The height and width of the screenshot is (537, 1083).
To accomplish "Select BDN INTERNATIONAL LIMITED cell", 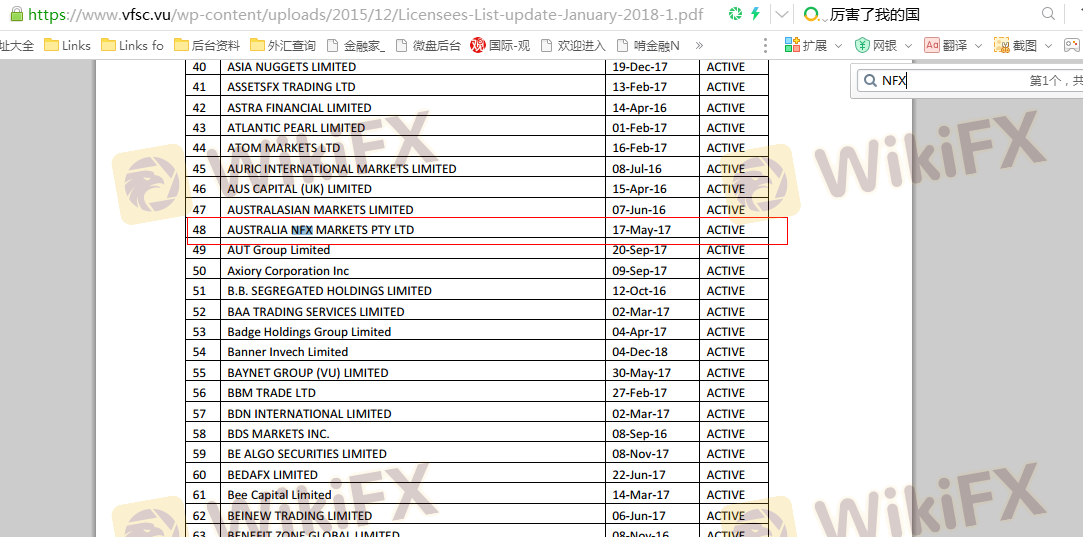I will point(412,413).
